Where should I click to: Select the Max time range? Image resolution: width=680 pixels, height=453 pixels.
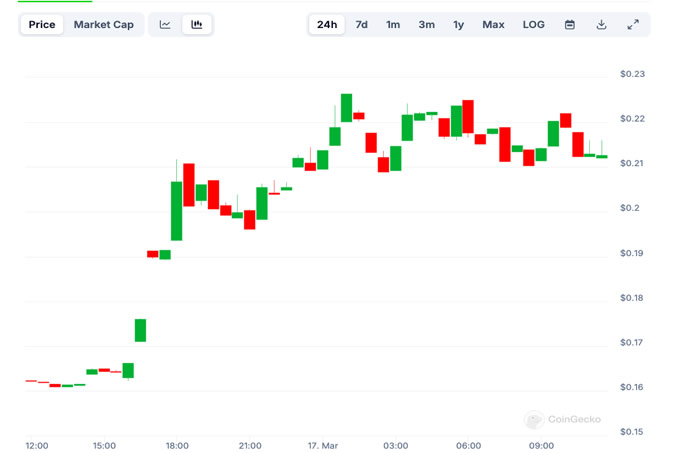[493, 25]
